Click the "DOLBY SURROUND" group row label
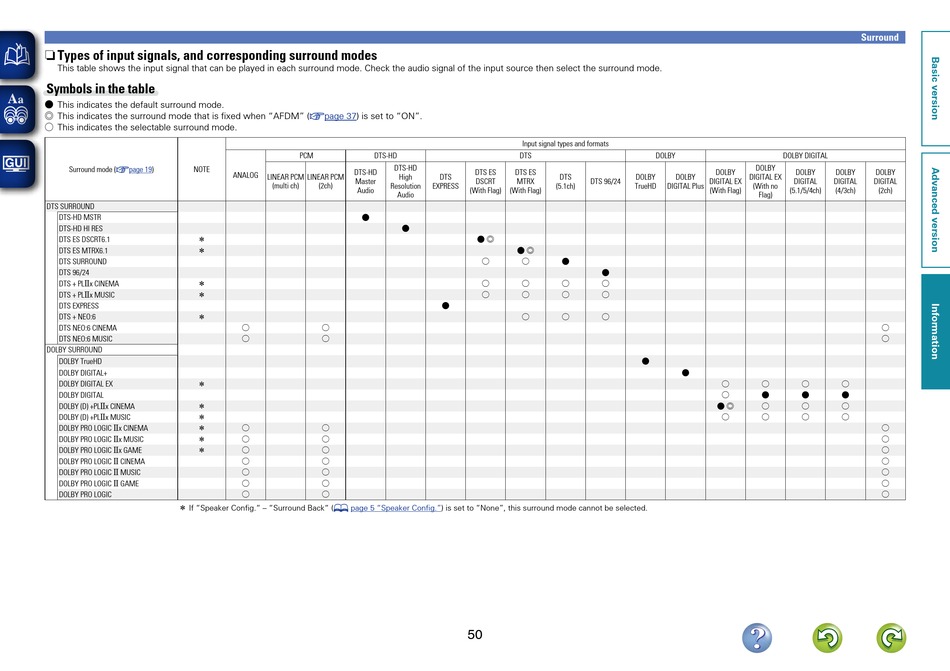This screenshot has height=671, width=950. point(75,350)
